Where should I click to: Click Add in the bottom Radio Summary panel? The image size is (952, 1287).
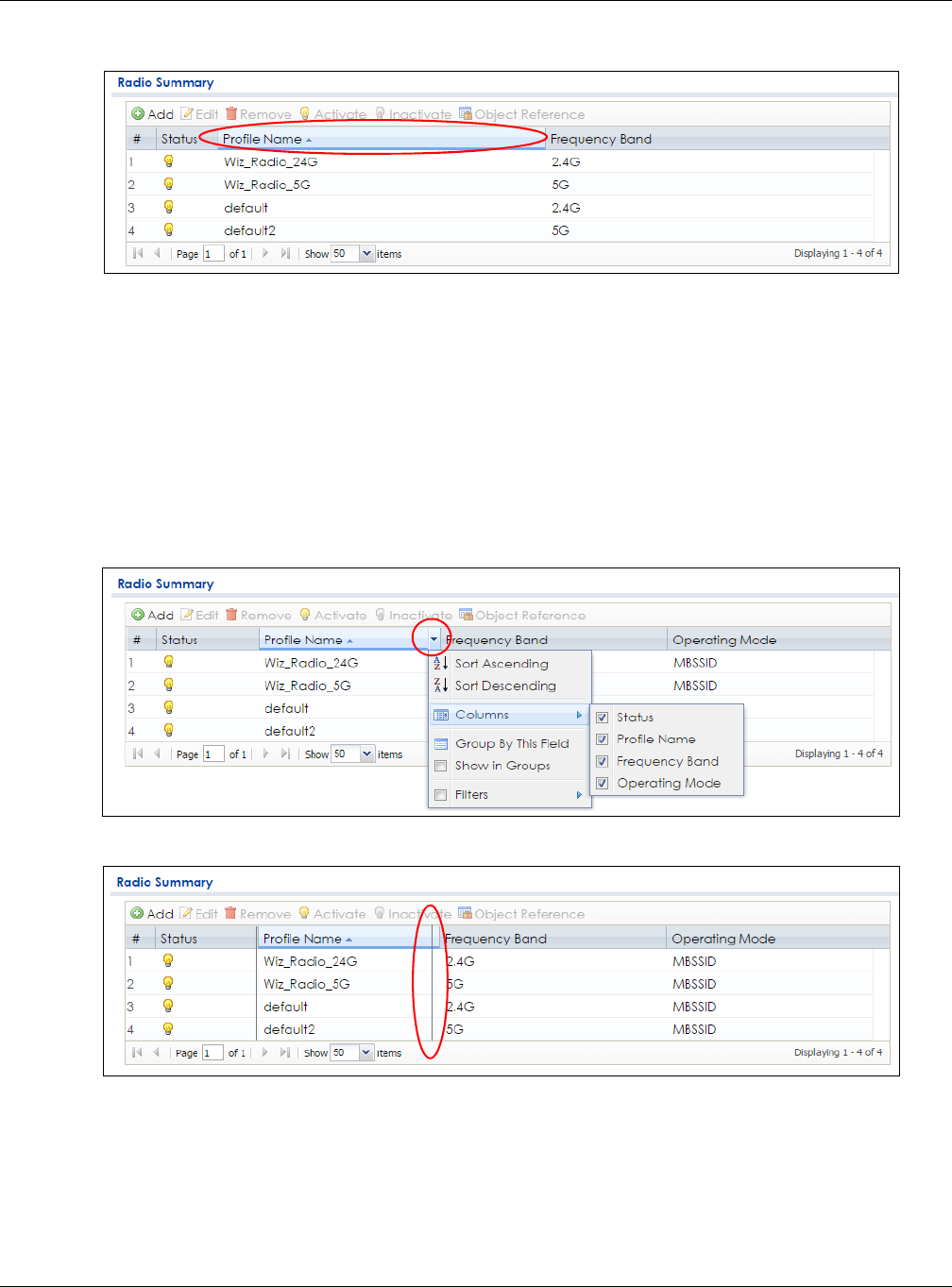[152, 913]
